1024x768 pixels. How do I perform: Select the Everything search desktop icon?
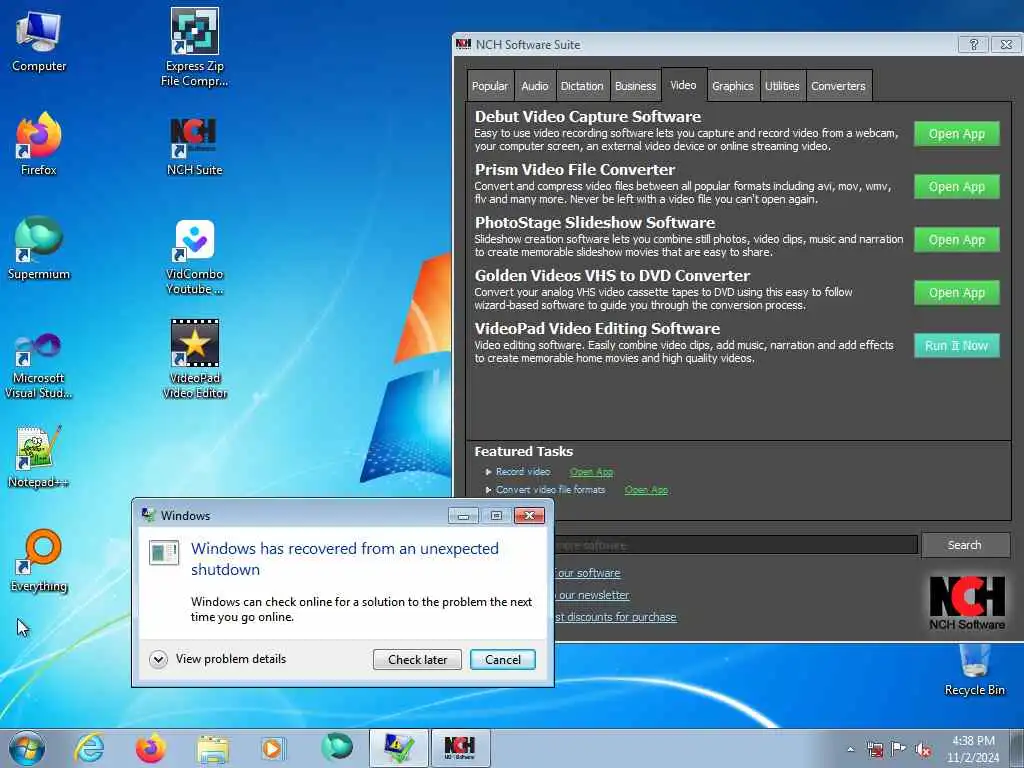click(39, 560)
